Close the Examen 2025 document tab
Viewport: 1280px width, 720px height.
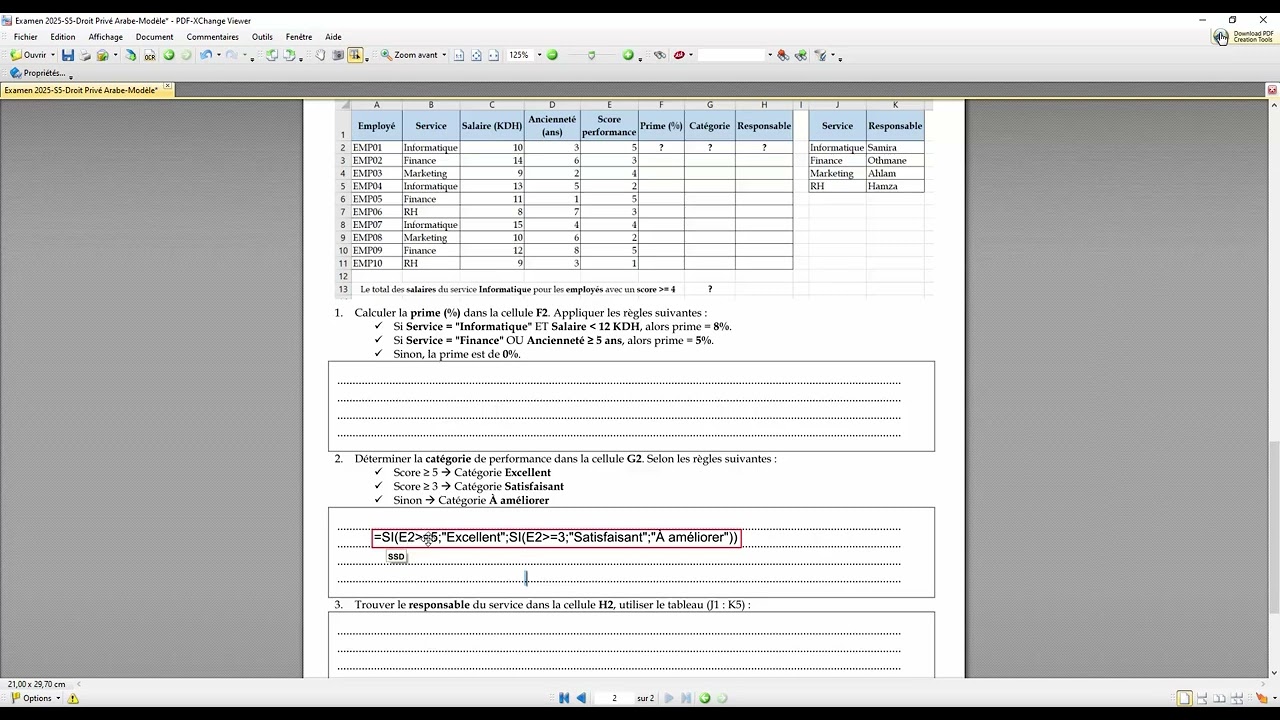coord(167,88)
